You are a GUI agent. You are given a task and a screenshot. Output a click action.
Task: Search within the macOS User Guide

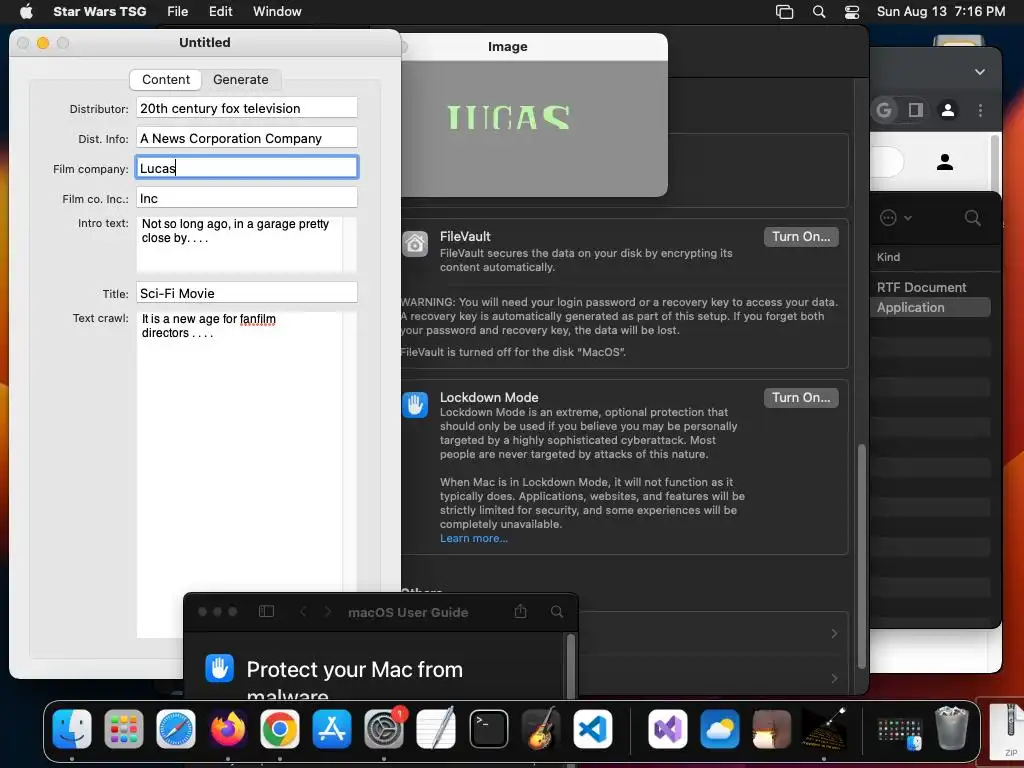556,611
